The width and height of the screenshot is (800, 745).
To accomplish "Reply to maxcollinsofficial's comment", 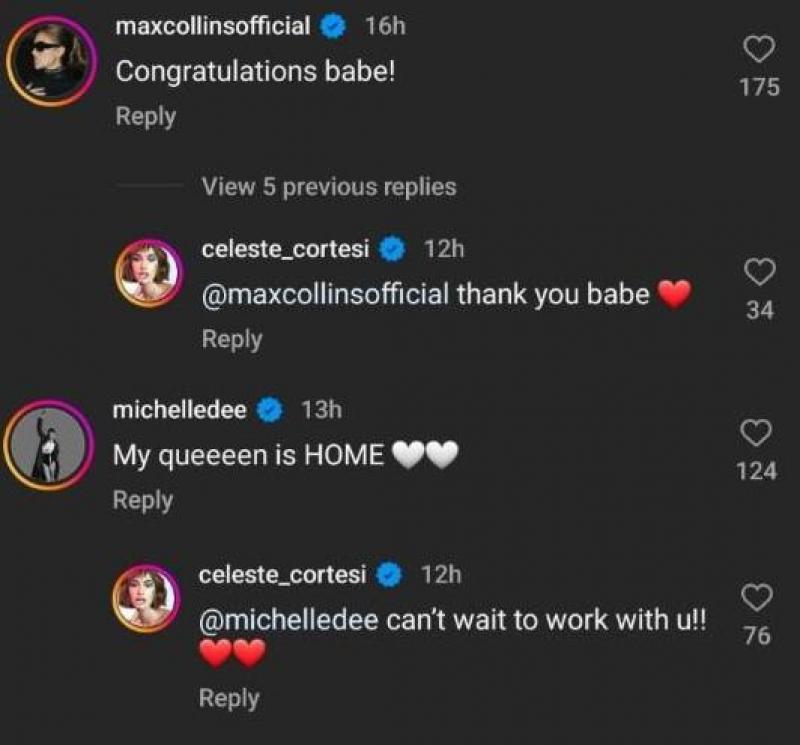I will point(146,116).
